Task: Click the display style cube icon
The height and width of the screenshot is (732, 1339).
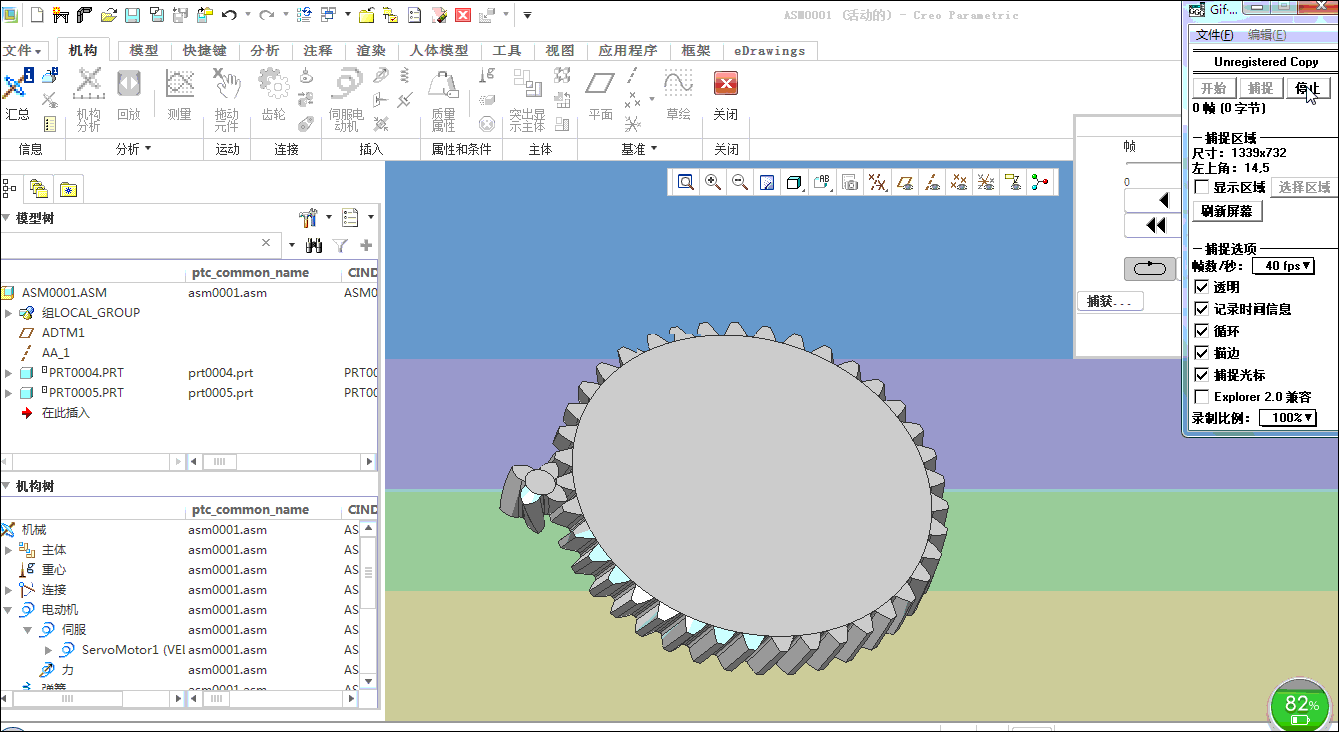Action: click(x=794, y=182)
